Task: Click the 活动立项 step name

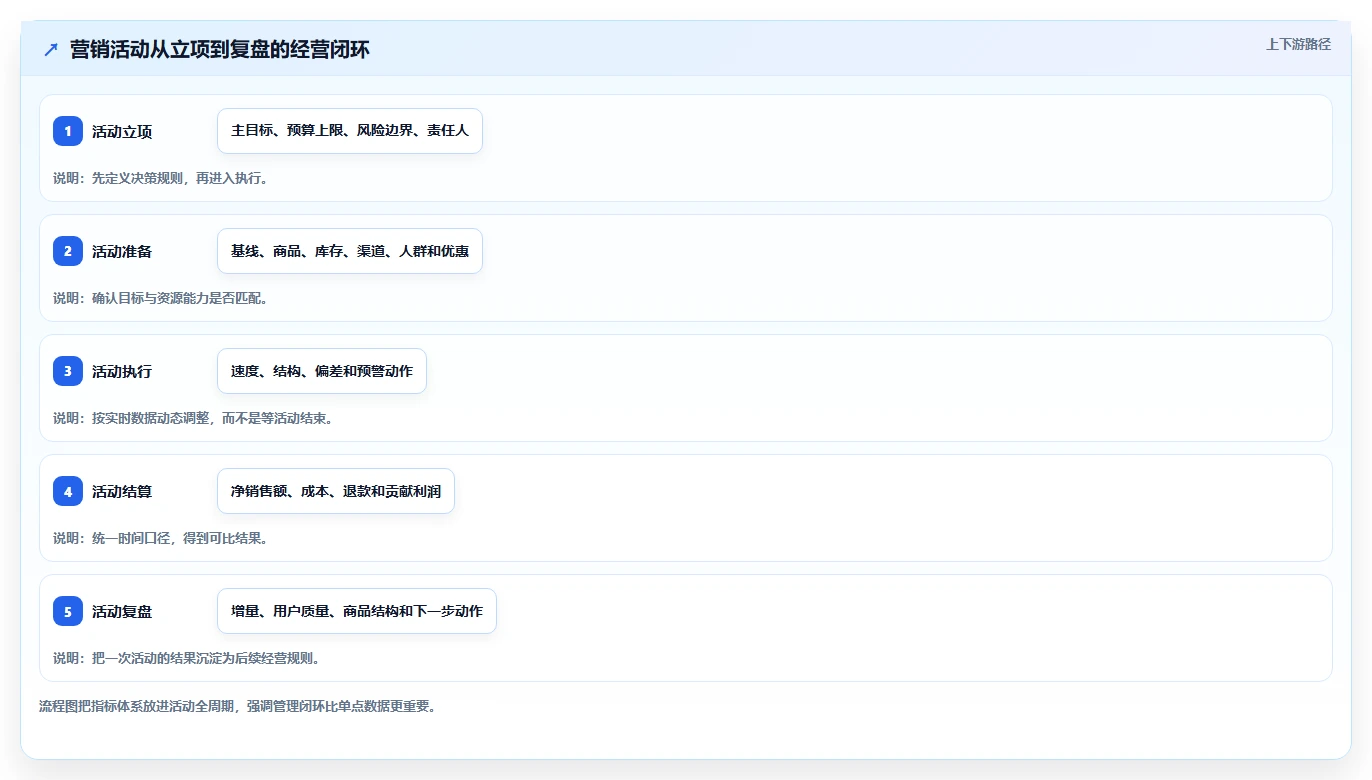Action: [x=122, y=131]
